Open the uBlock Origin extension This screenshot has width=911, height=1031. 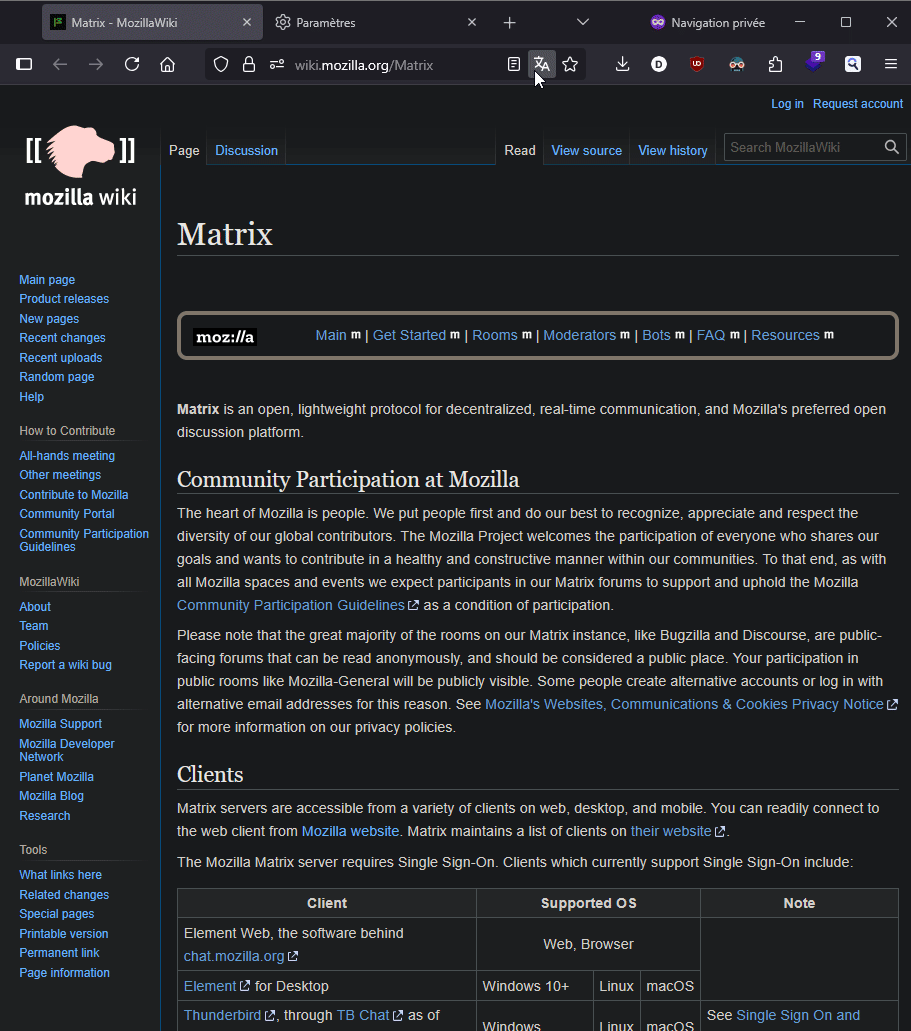[697, 65]
